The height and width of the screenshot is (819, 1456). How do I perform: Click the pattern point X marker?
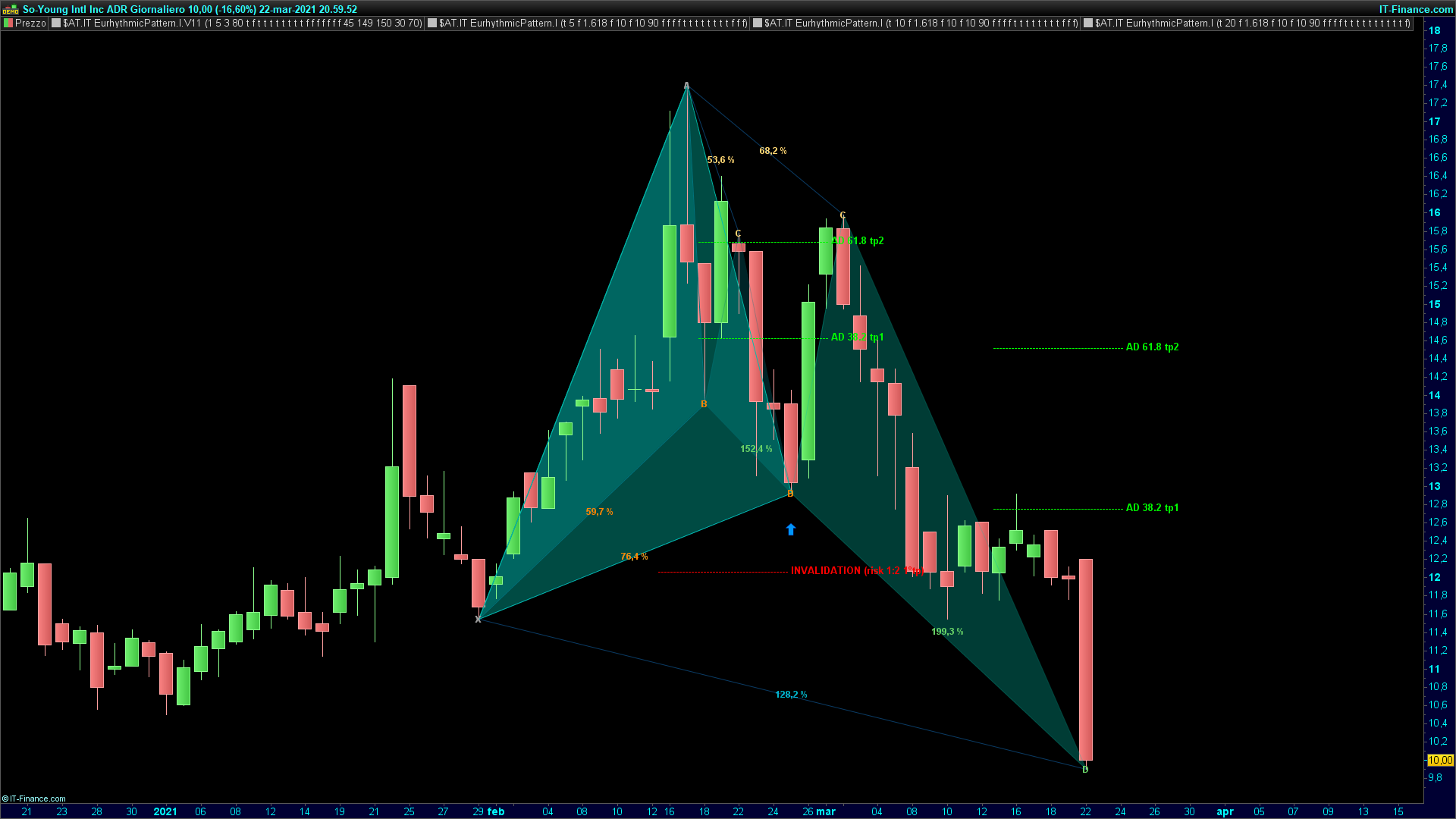[478, 620]
